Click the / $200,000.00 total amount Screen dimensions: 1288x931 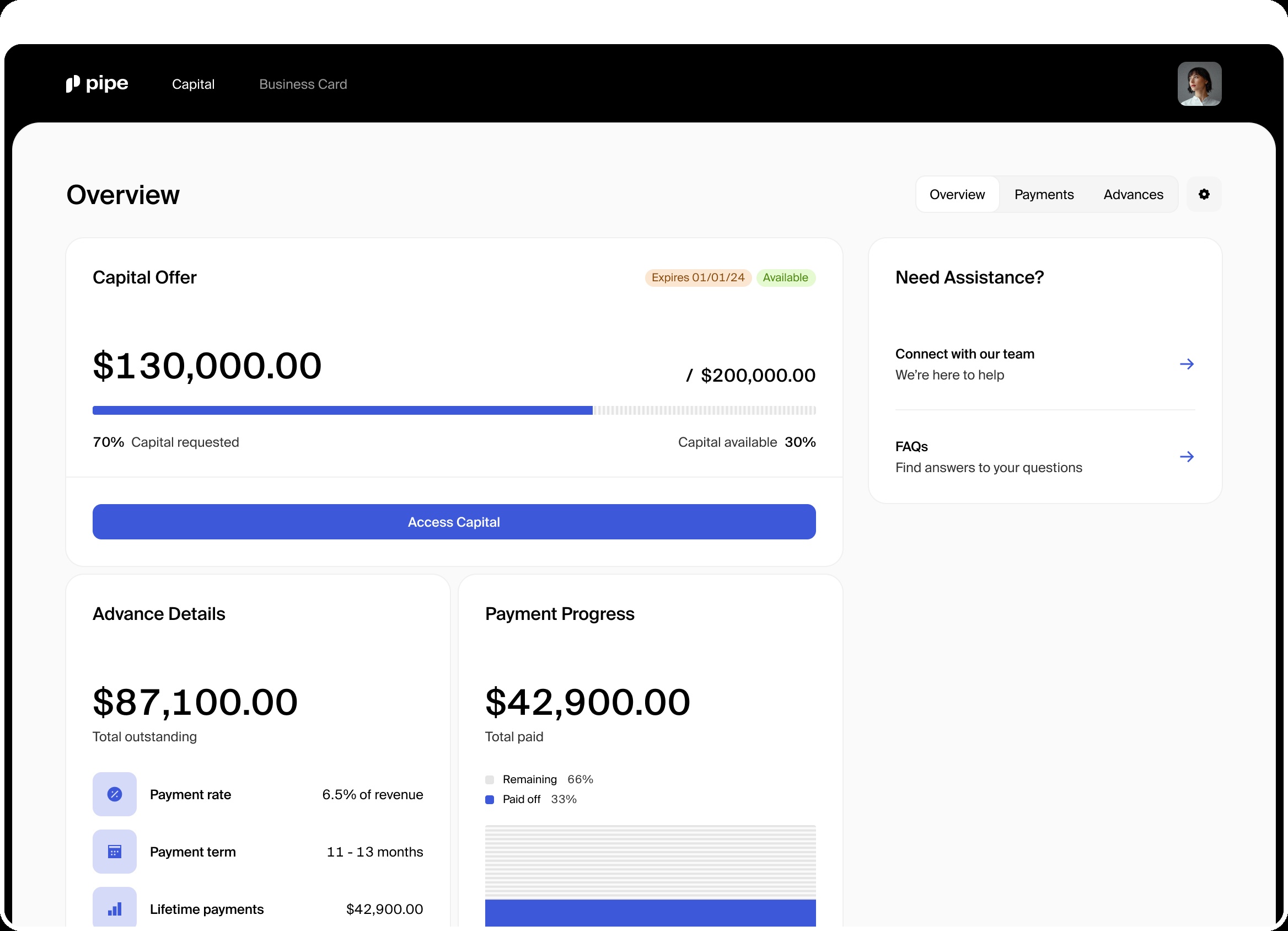(751, 375)
